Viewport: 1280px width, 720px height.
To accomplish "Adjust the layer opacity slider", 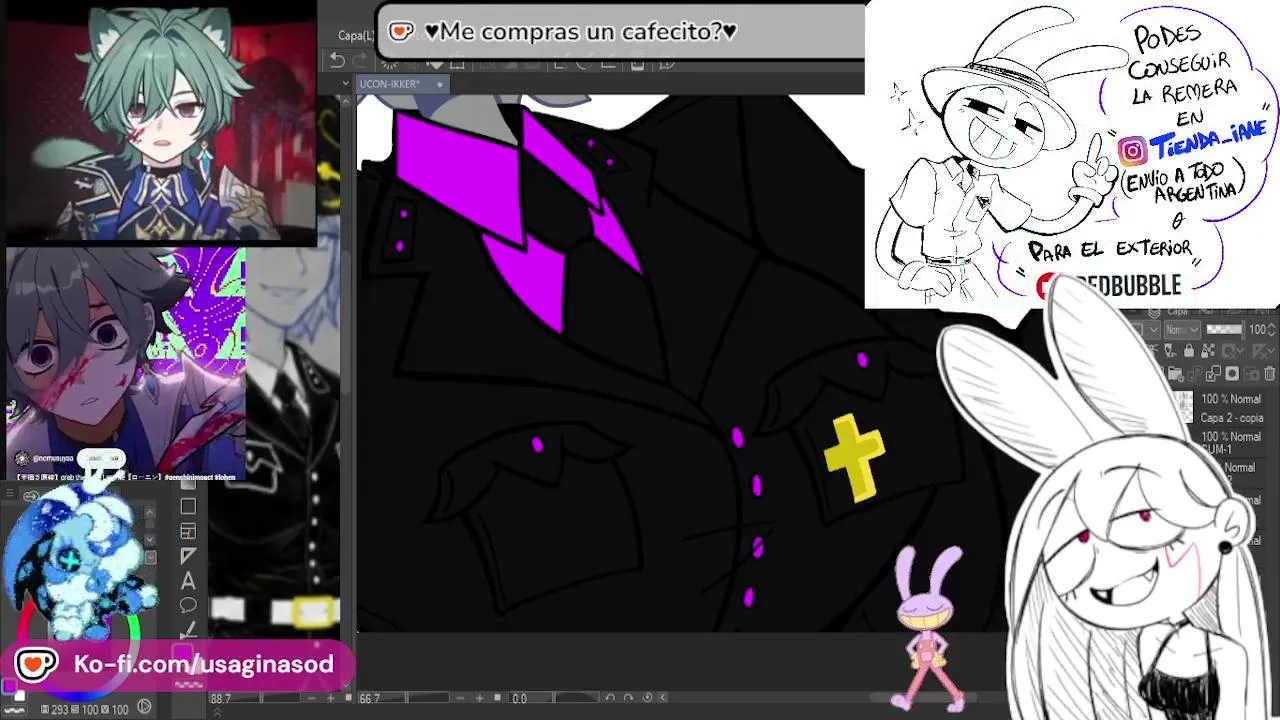I will coord(1224,329).
